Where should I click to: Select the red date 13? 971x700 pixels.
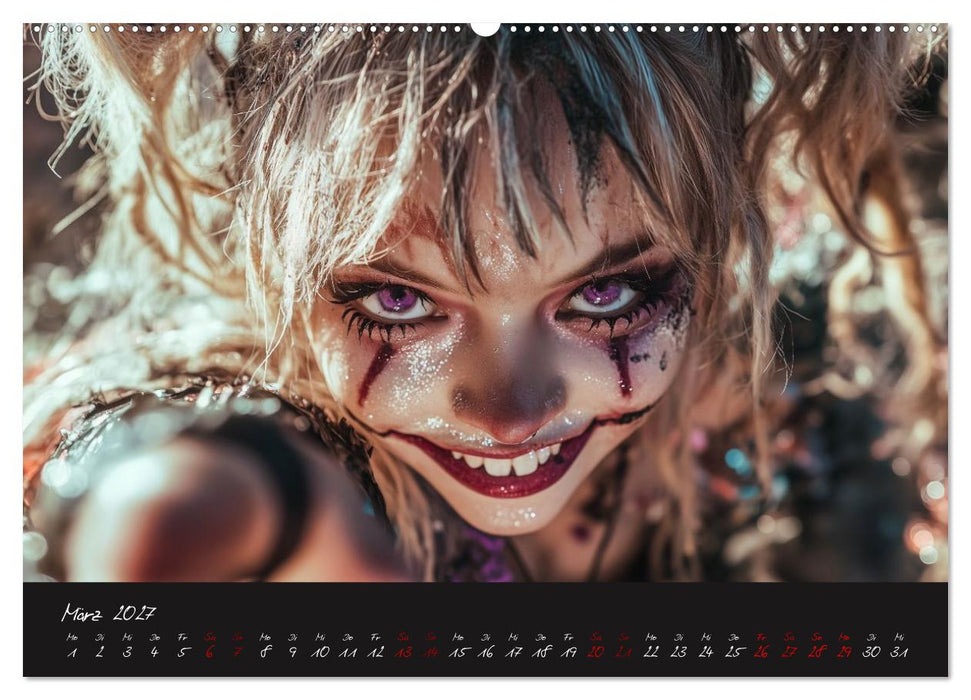[x=403, y=652]
